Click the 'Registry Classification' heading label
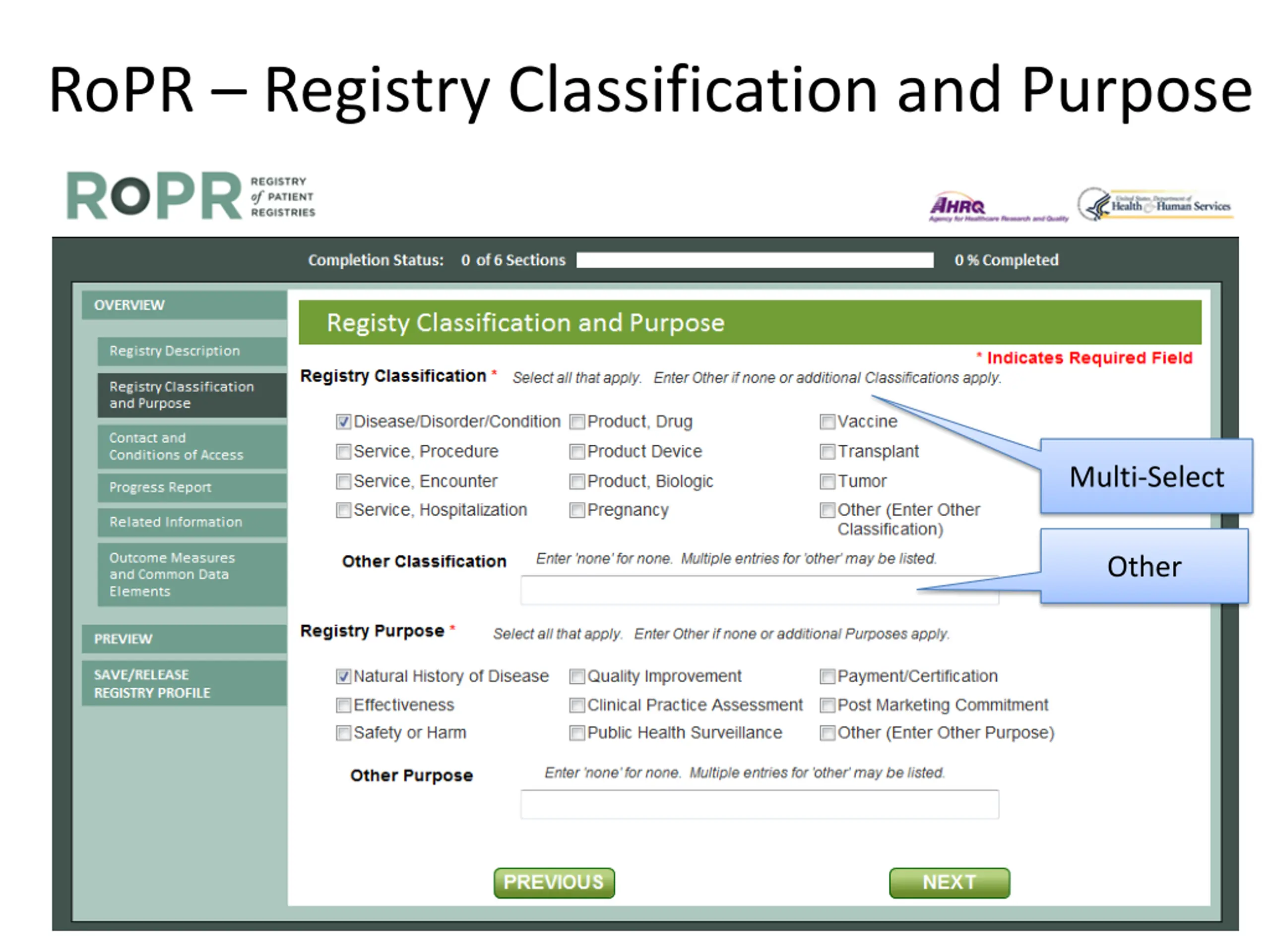 tap(393, 376)
